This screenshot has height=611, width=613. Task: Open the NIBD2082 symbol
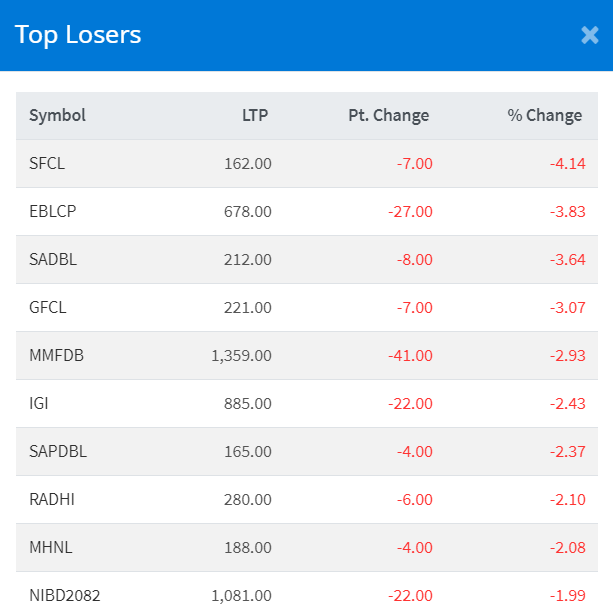click(65, 595)
